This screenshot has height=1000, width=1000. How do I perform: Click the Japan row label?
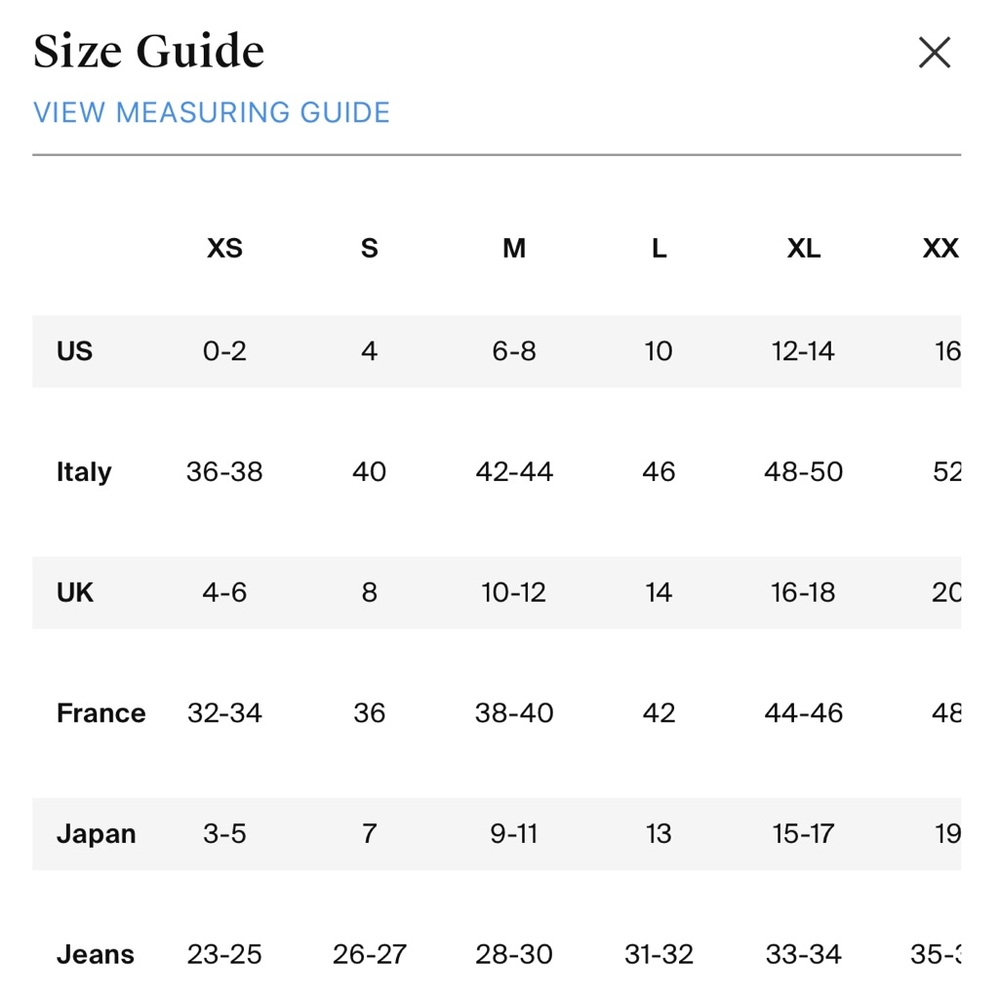pos(96,834)
